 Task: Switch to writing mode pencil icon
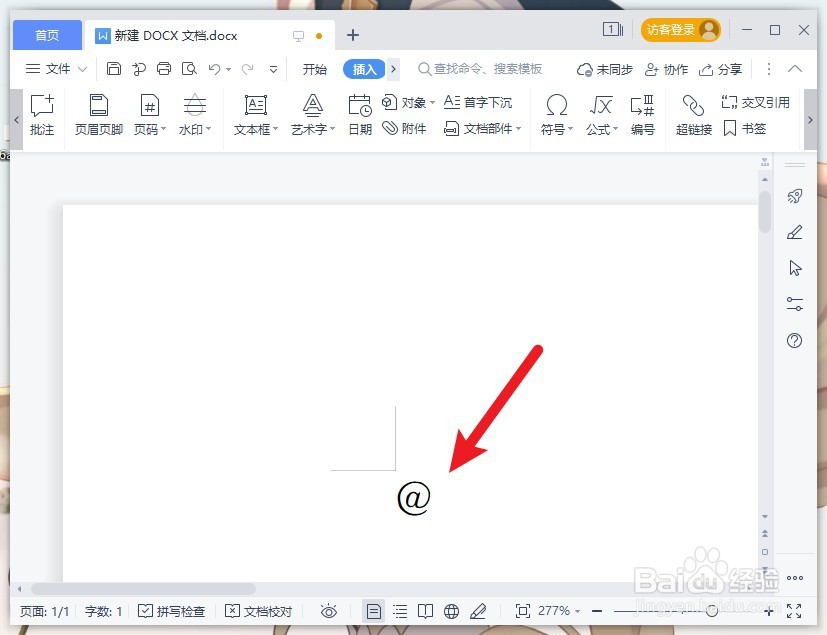click(478, 611)
